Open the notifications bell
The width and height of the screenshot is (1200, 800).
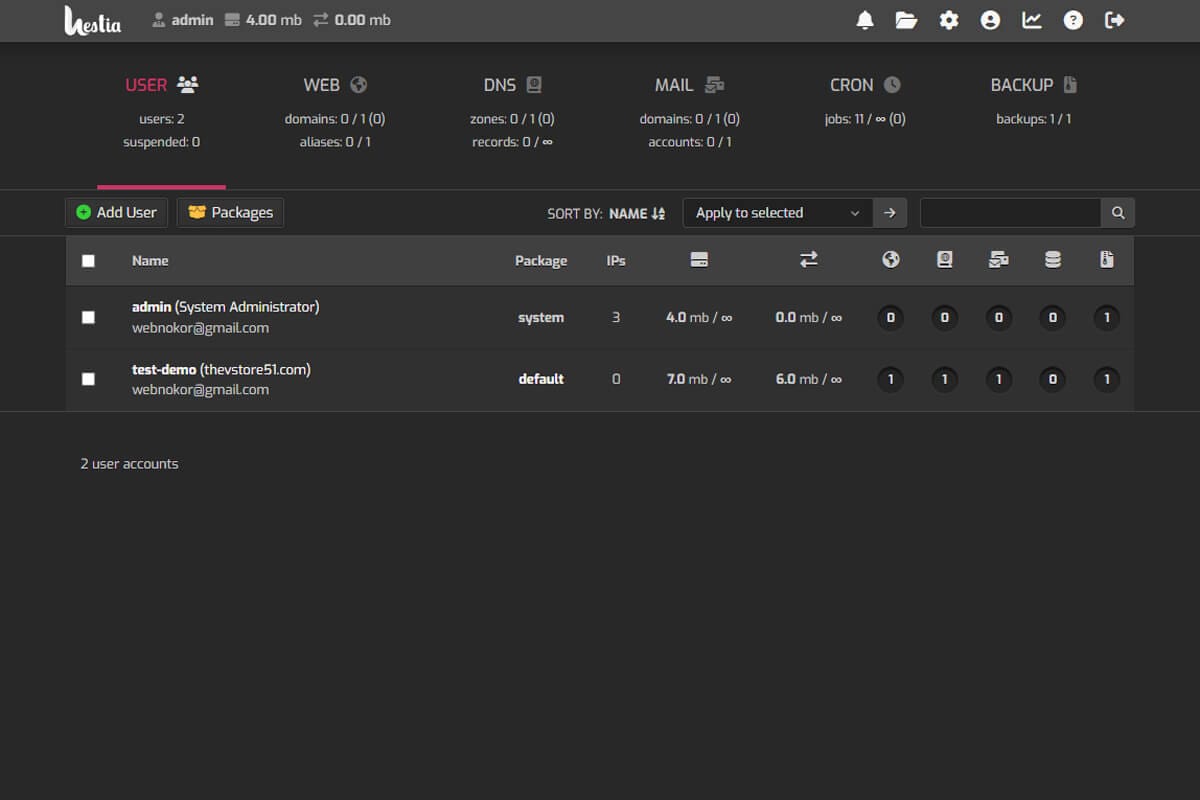click(866, 20)
